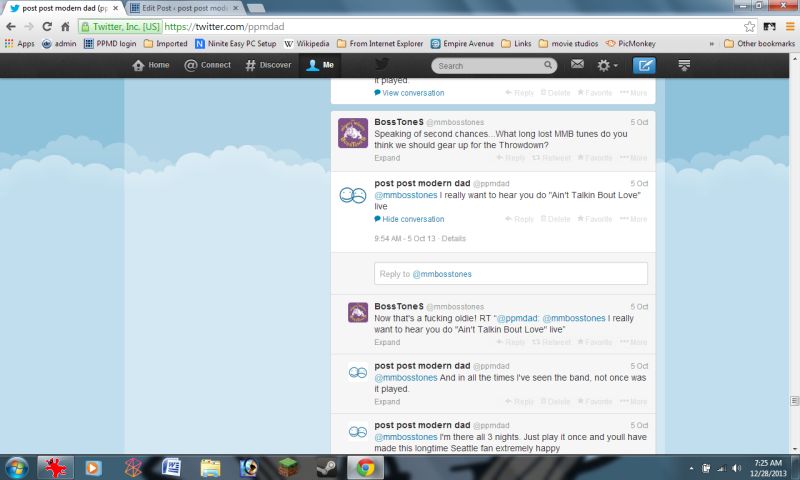800x480 pixels.
Task: Open Windows Explorer folder in taskbar
Action: (x=210, y=468)
